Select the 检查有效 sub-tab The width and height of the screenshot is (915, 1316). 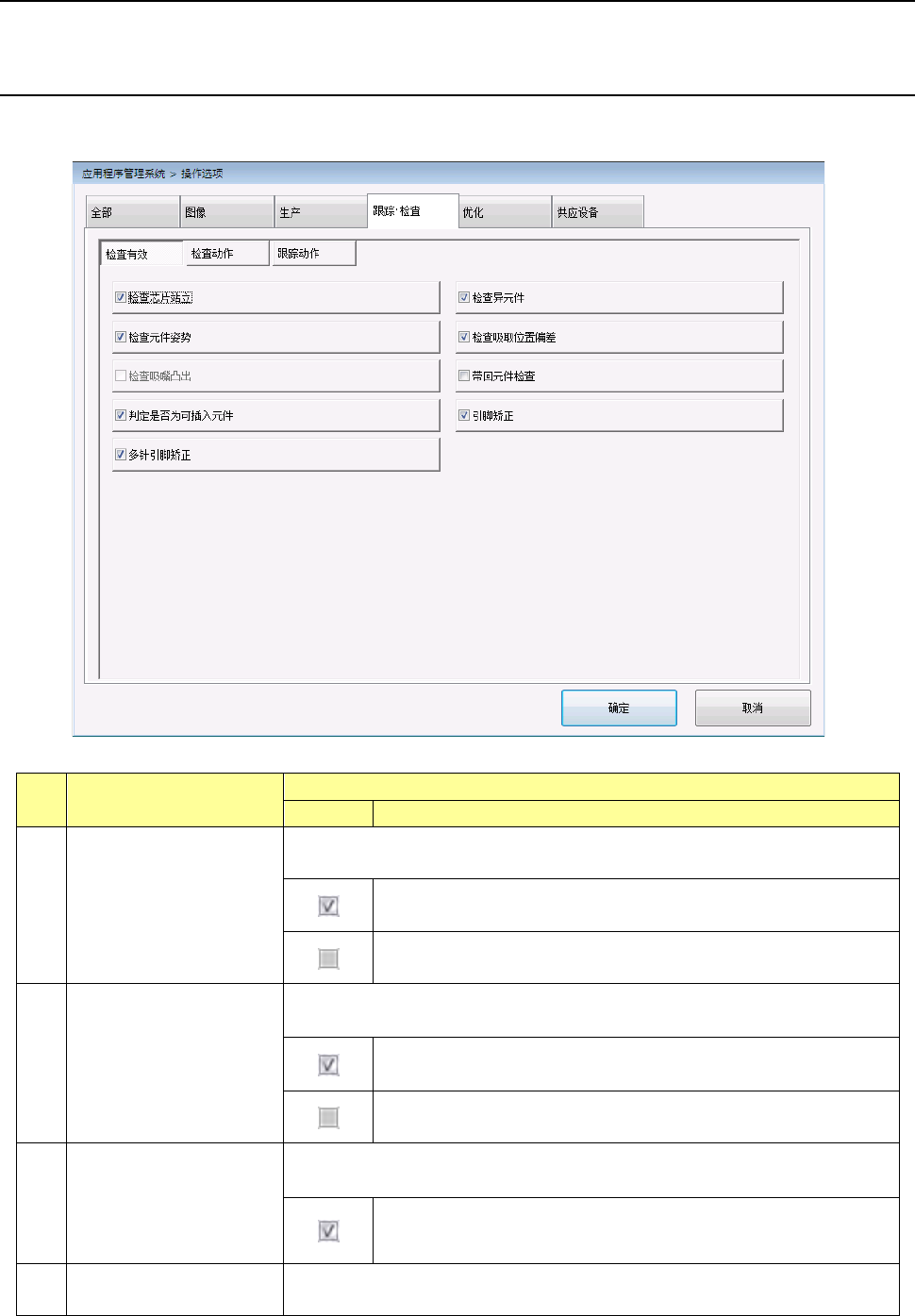click(x=141, y=254)
